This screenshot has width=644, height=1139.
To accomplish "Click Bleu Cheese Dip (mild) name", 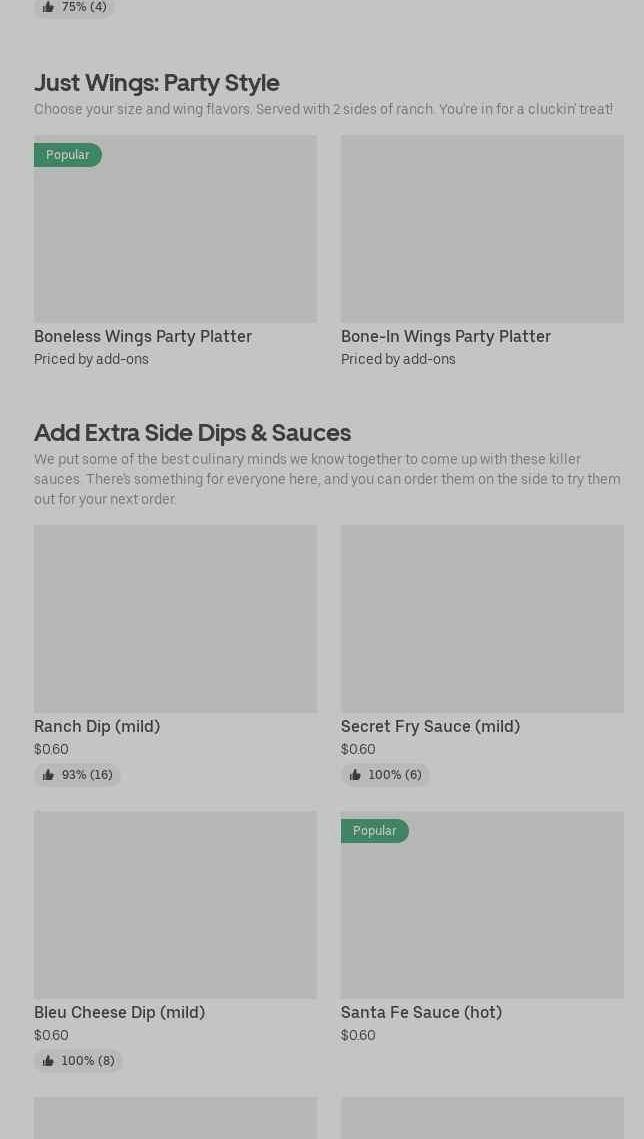I will [x=119, y=1013].
